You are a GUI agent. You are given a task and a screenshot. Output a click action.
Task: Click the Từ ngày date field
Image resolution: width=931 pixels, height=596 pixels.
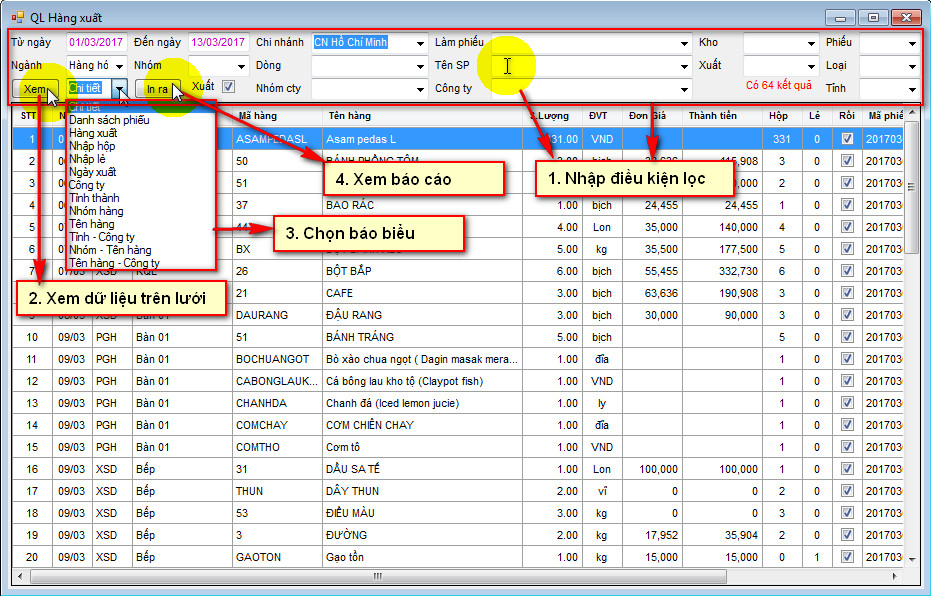[x=96, y=43]
